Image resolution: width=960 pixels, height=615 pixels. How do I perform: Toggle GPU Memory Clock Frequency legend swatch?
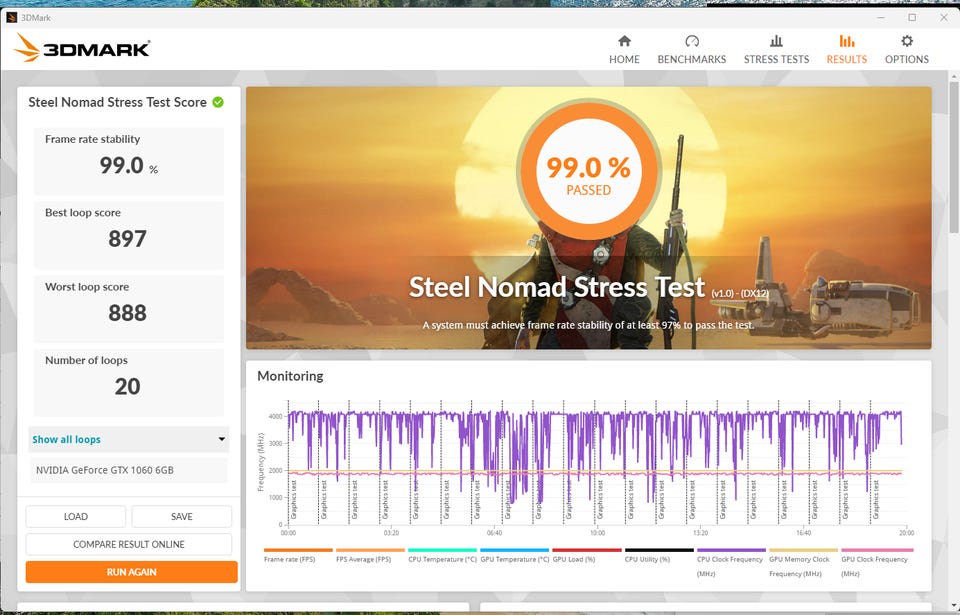point(803,550)
